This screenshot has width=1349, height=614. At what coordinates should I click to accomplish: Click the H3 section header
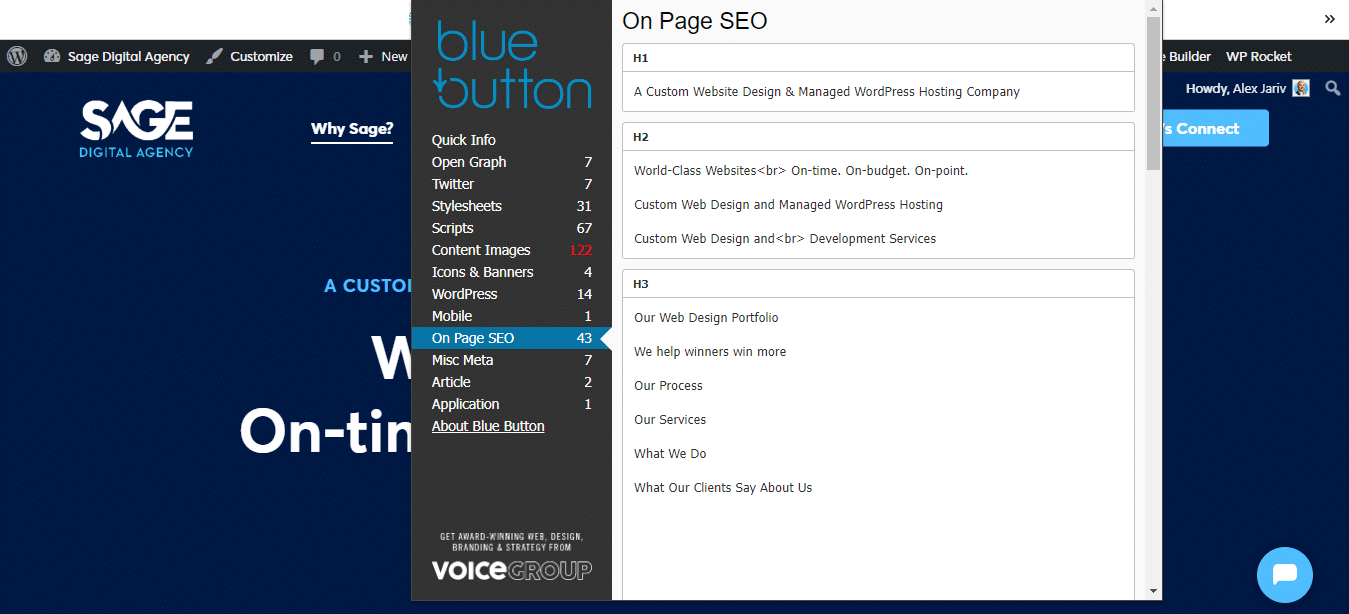click(878, 284)
